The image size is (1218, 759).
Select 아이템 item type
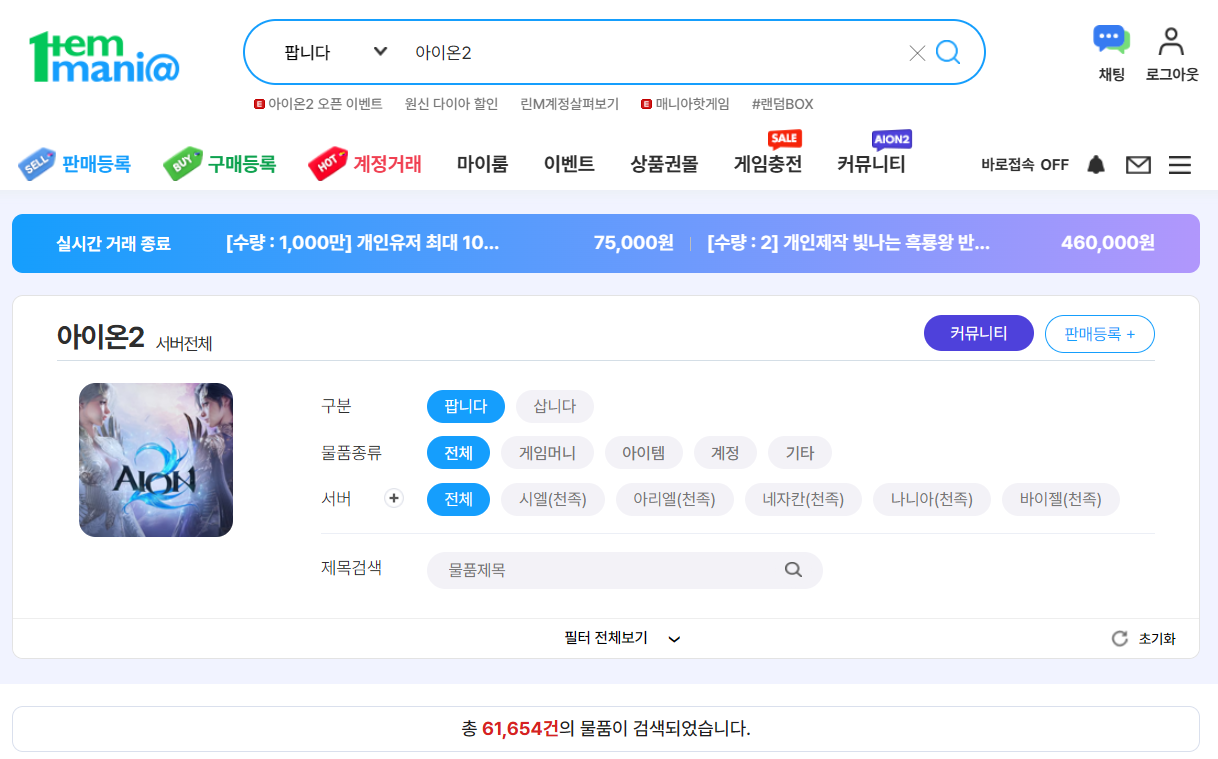coord(644,453)
